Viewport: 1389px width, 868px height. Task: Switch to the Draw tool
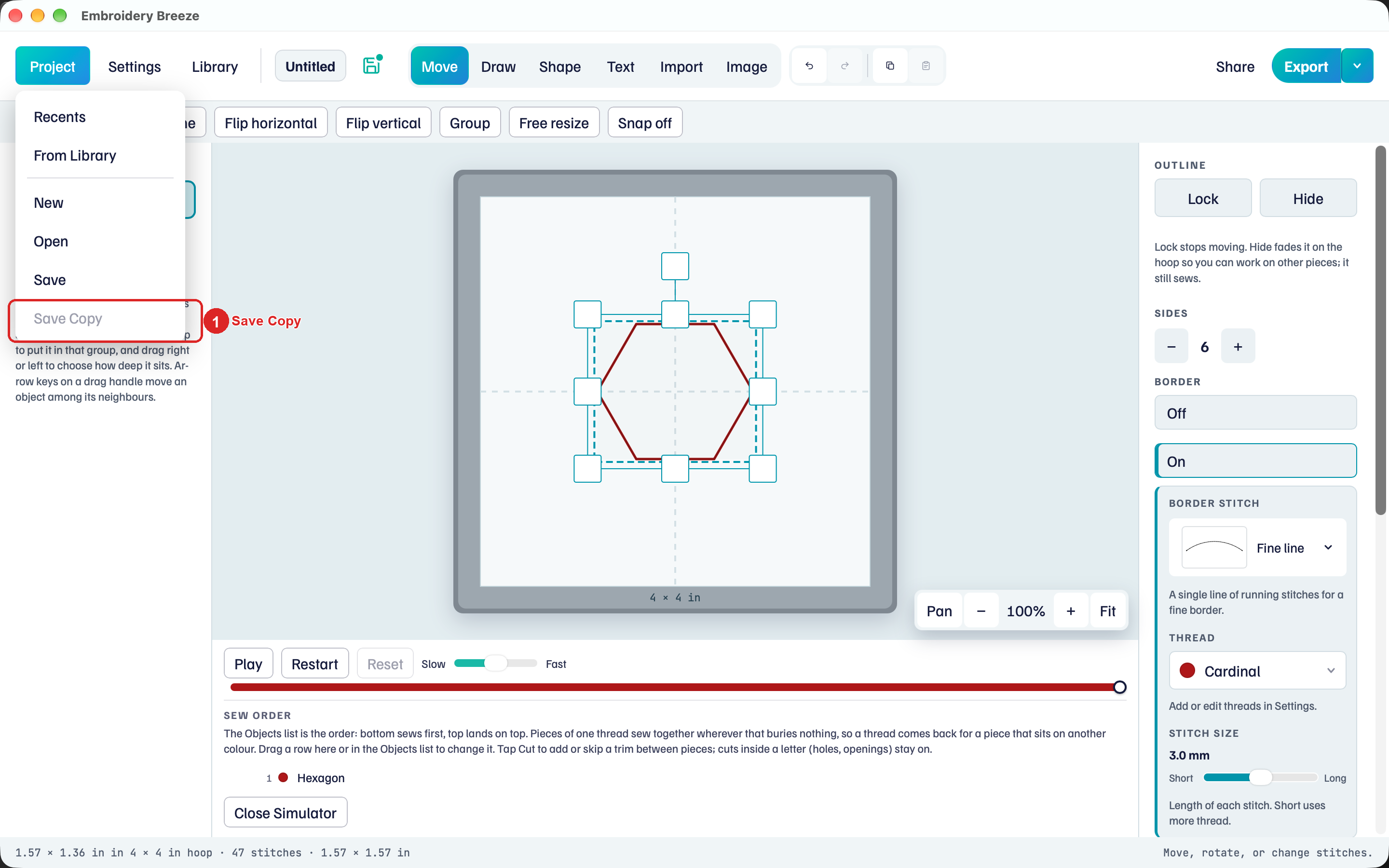[498, 66]
